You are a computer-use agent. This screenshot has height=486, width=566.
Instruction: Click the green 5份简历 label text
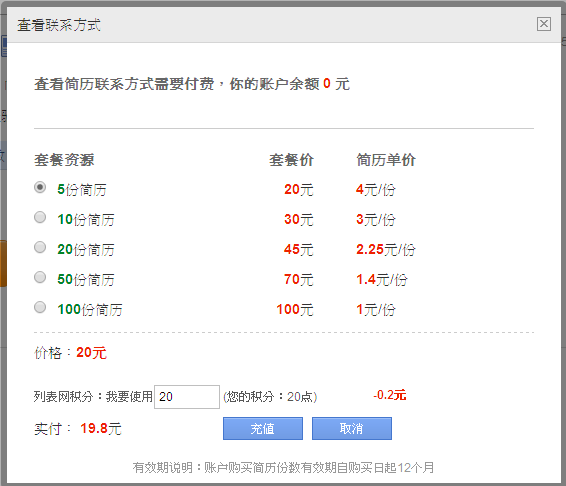(x=82, y=190)
